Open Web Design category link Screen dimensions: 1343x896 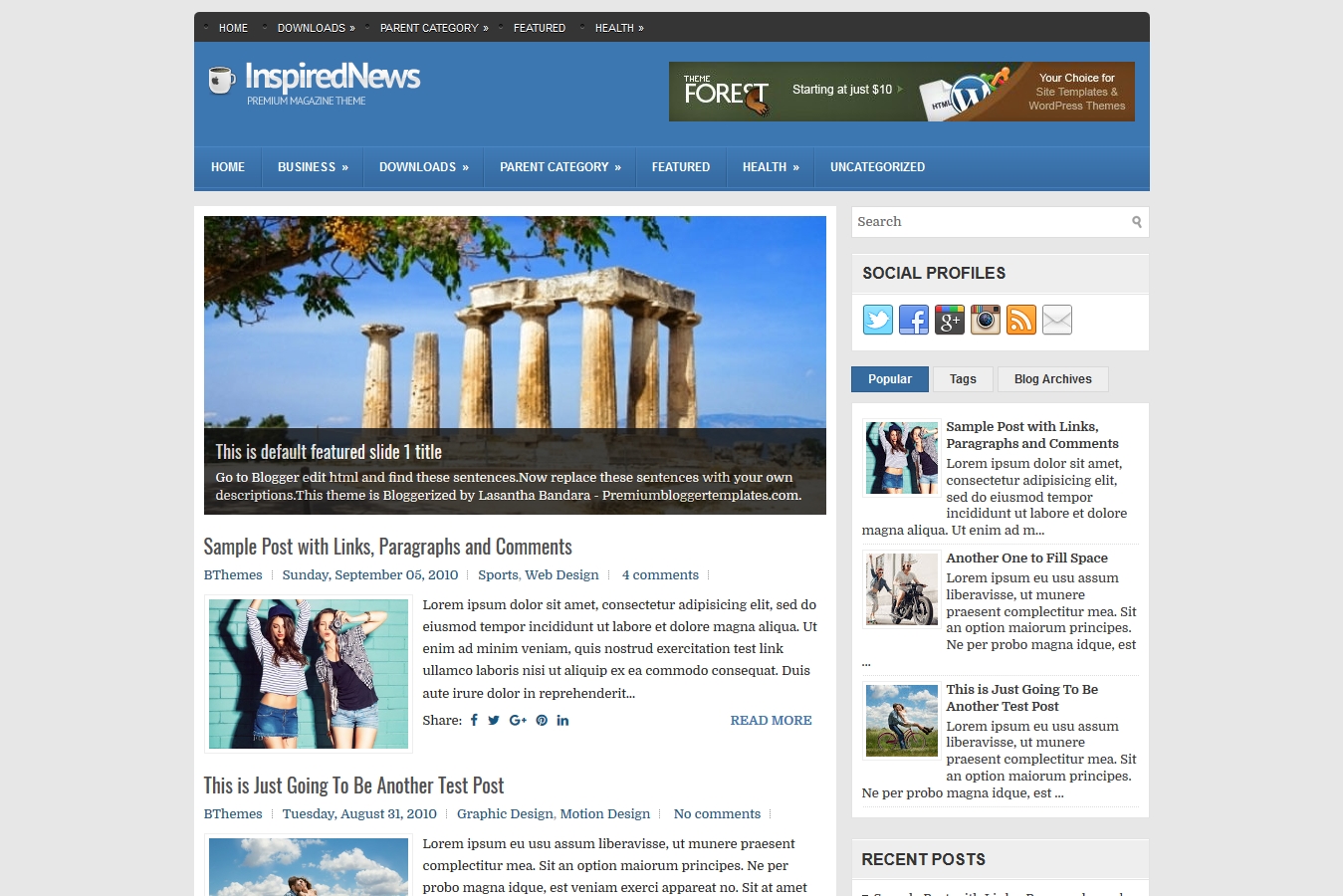[561, 574]
